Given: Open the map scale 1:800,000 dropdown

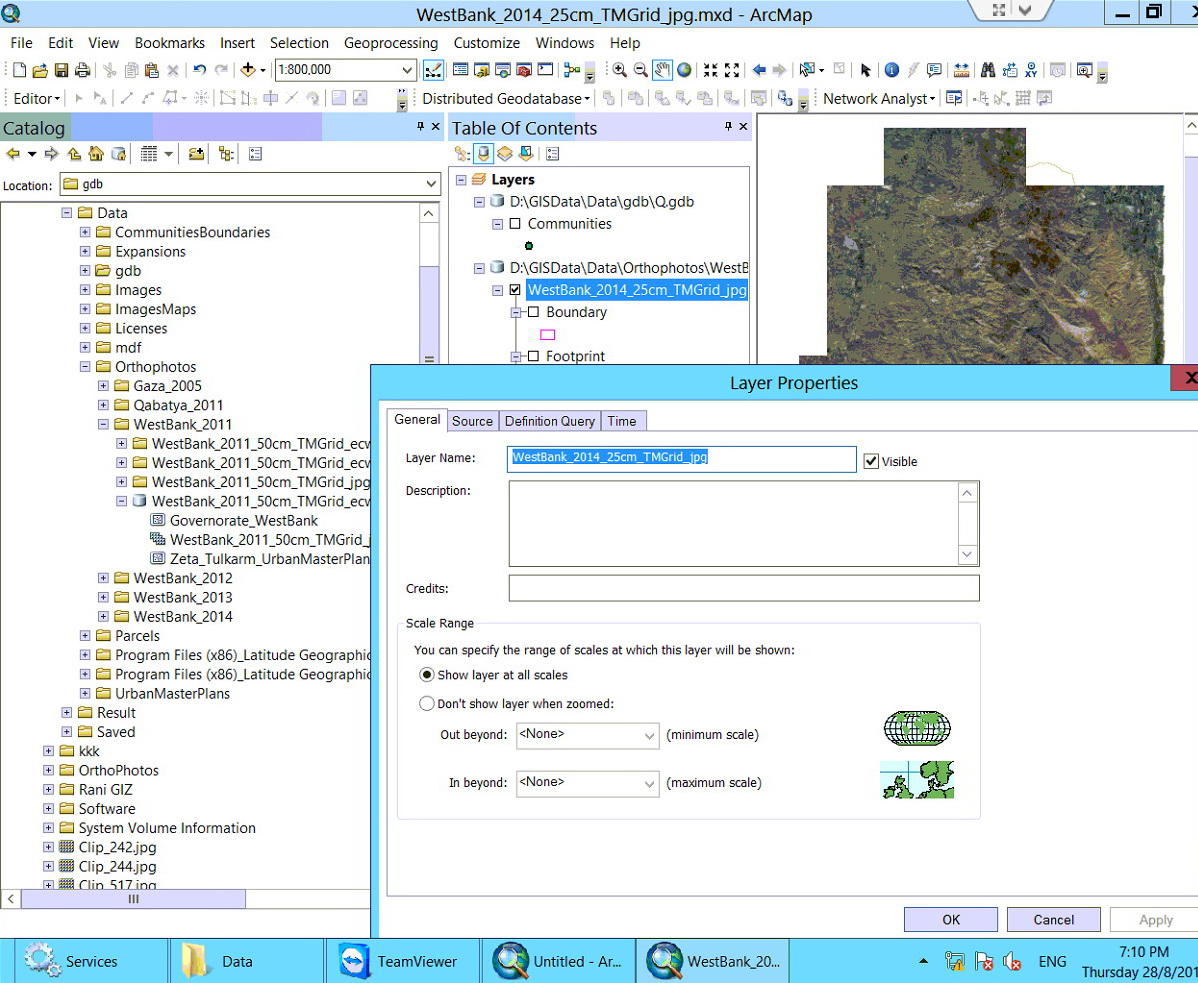Looking at the screenshot, I should 407,70.
